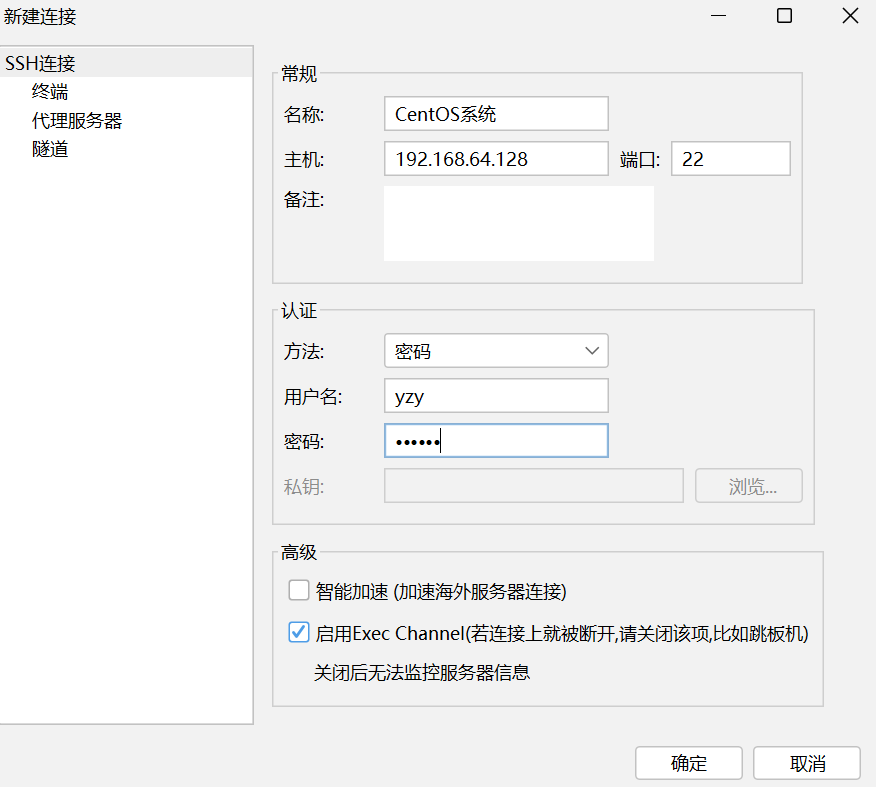Confirm the connection with 确定

689,763
